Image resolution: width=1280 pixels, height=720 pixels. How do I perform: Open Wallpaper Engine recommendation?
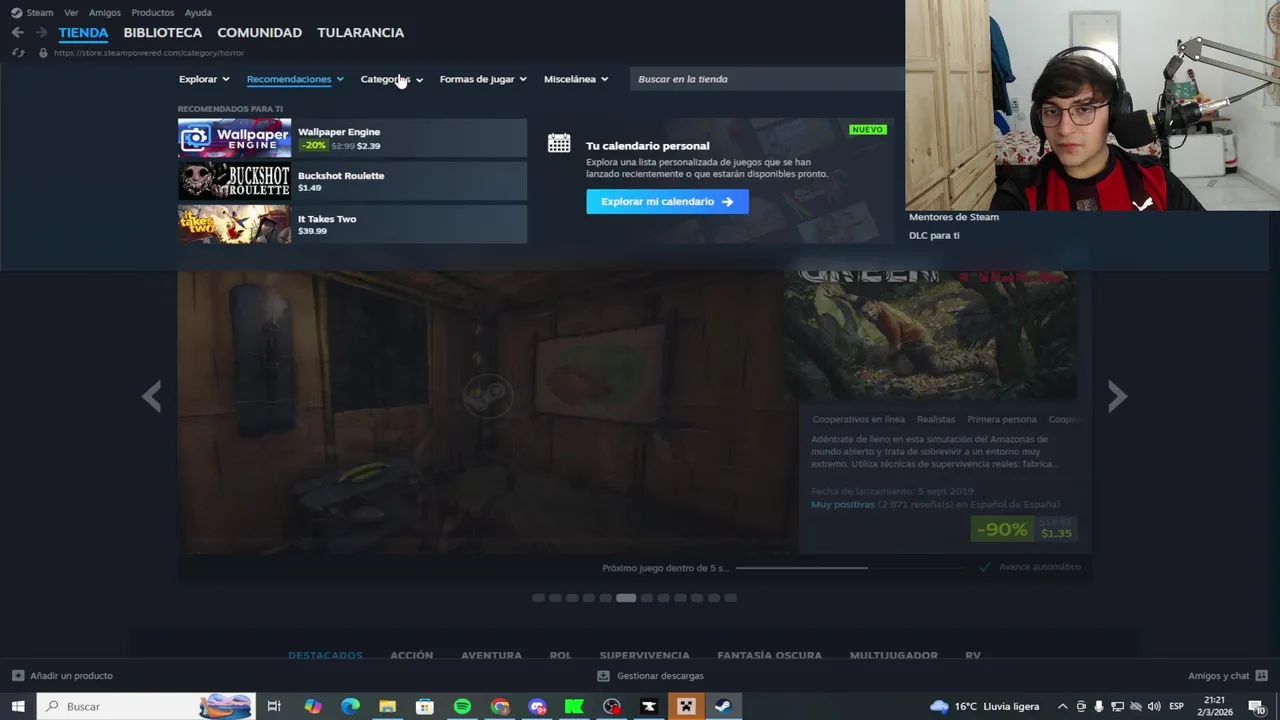[x=352, y=138]
